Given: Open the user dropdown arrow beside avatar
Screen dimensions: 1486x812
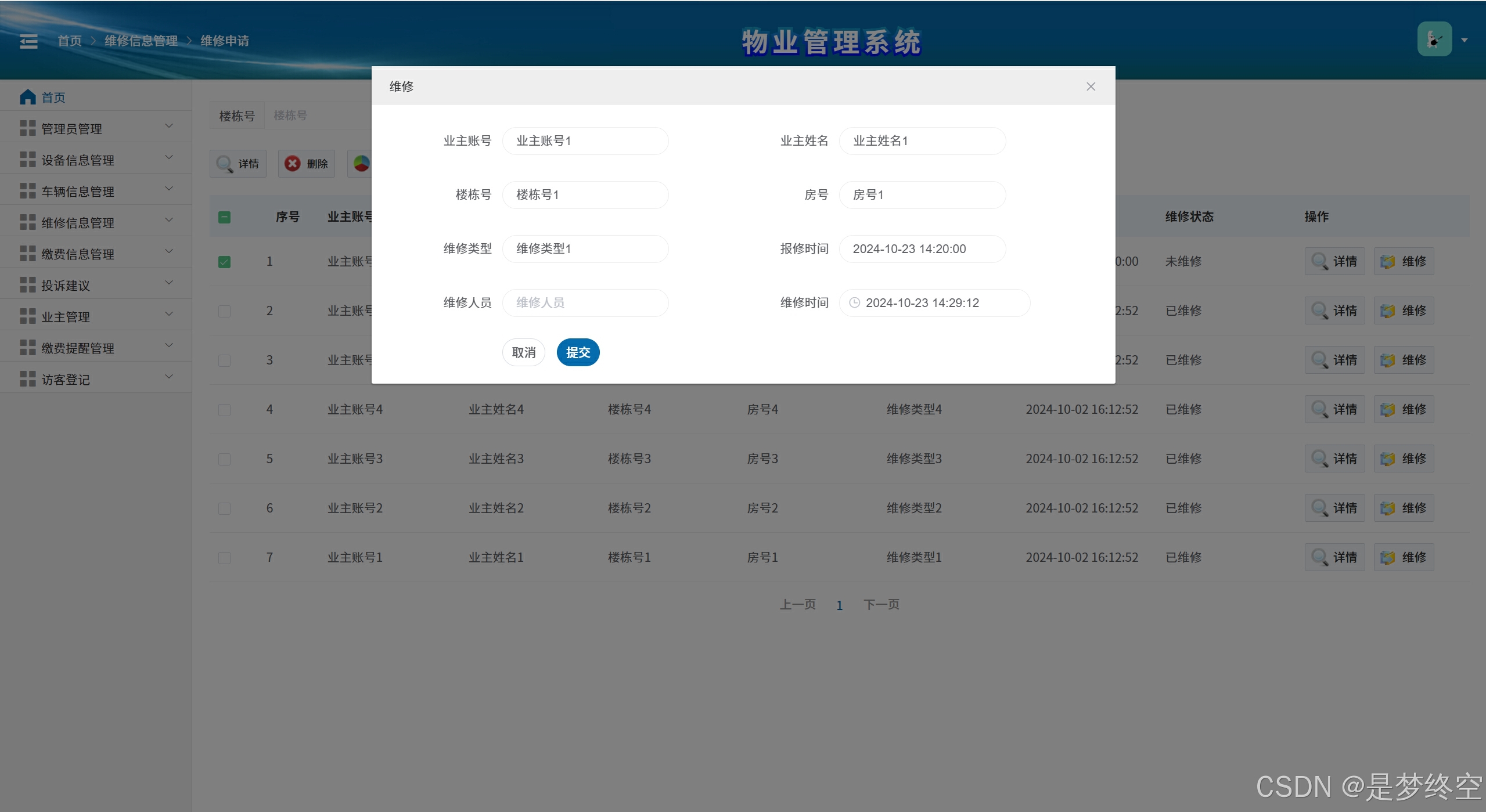Looking at the screenshot, I should point(1465,40).
